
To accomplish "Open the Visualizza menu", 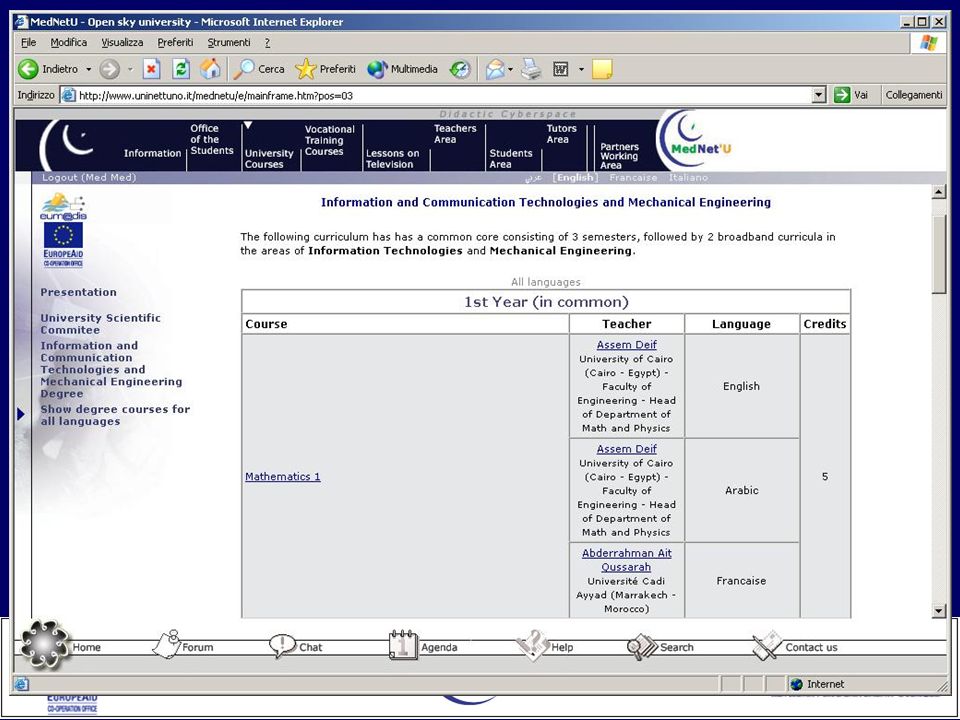I will point(122,42).
